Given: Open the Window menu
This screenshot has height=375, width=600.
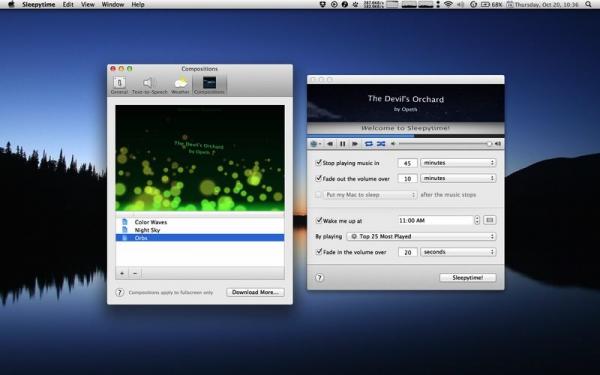Looking at the screenshot, I should (x=113, y=5).
